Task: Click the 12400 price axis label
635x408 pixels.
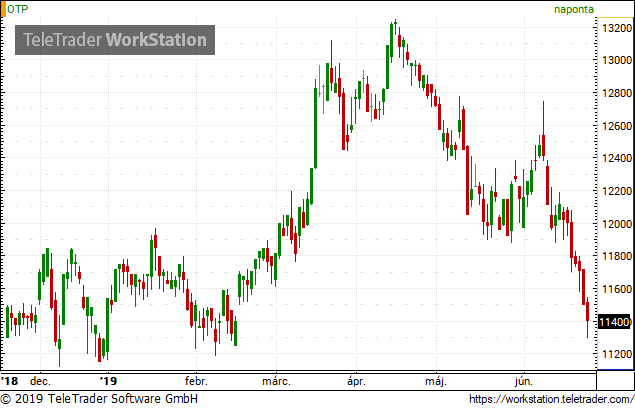Action: coord(616,158)
